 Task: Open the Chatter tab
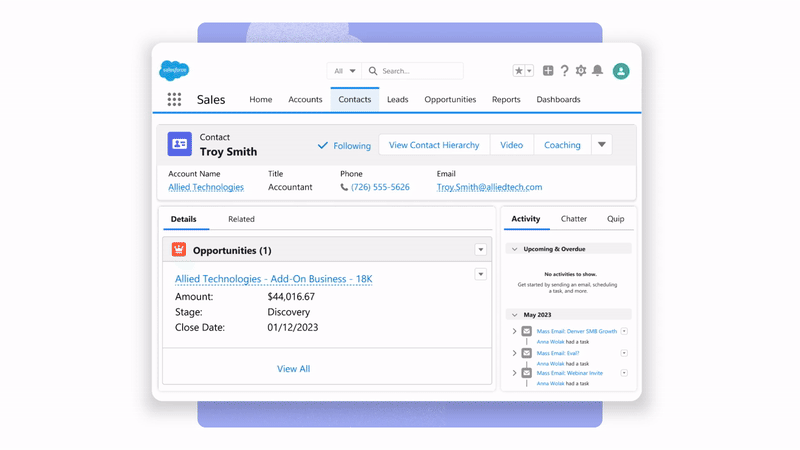coord(574,219)
